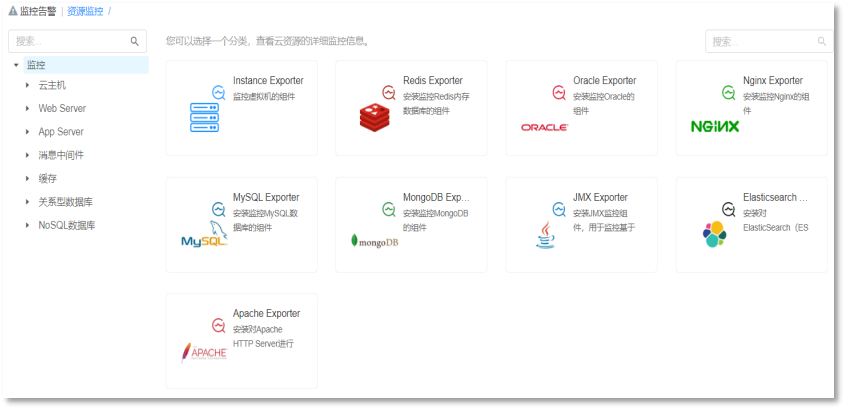
Task: Click the Elasticsearch colorful logo
Action: click(715, 234)
